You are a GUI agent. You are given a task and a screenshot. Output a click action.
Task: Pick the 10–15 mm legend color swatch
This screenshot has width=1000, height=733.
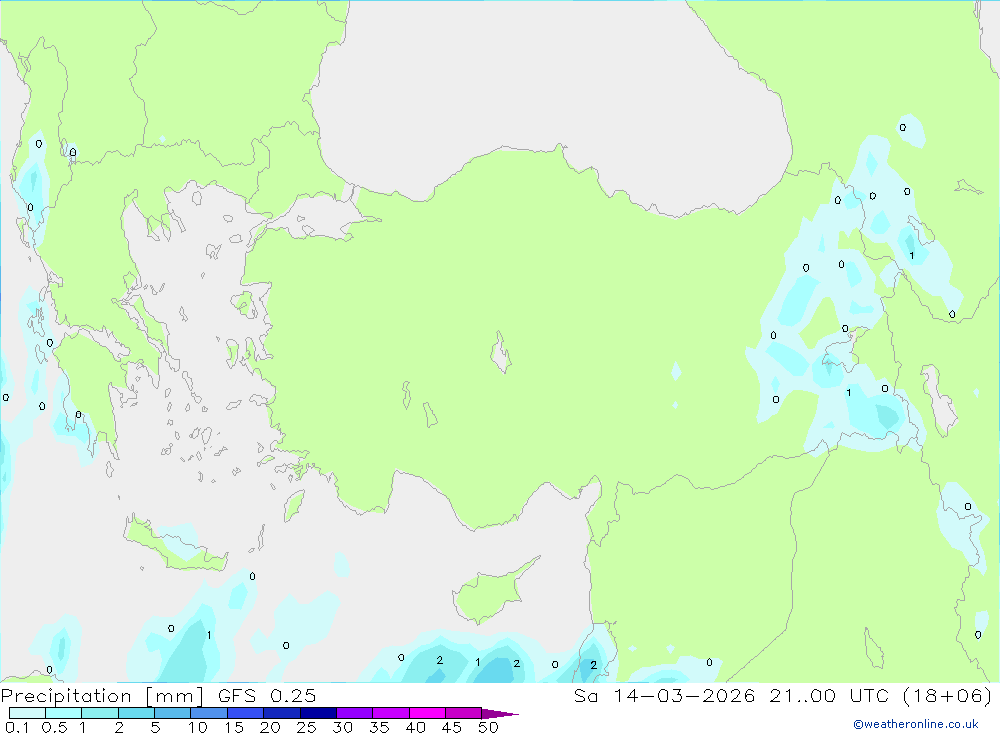209,713
